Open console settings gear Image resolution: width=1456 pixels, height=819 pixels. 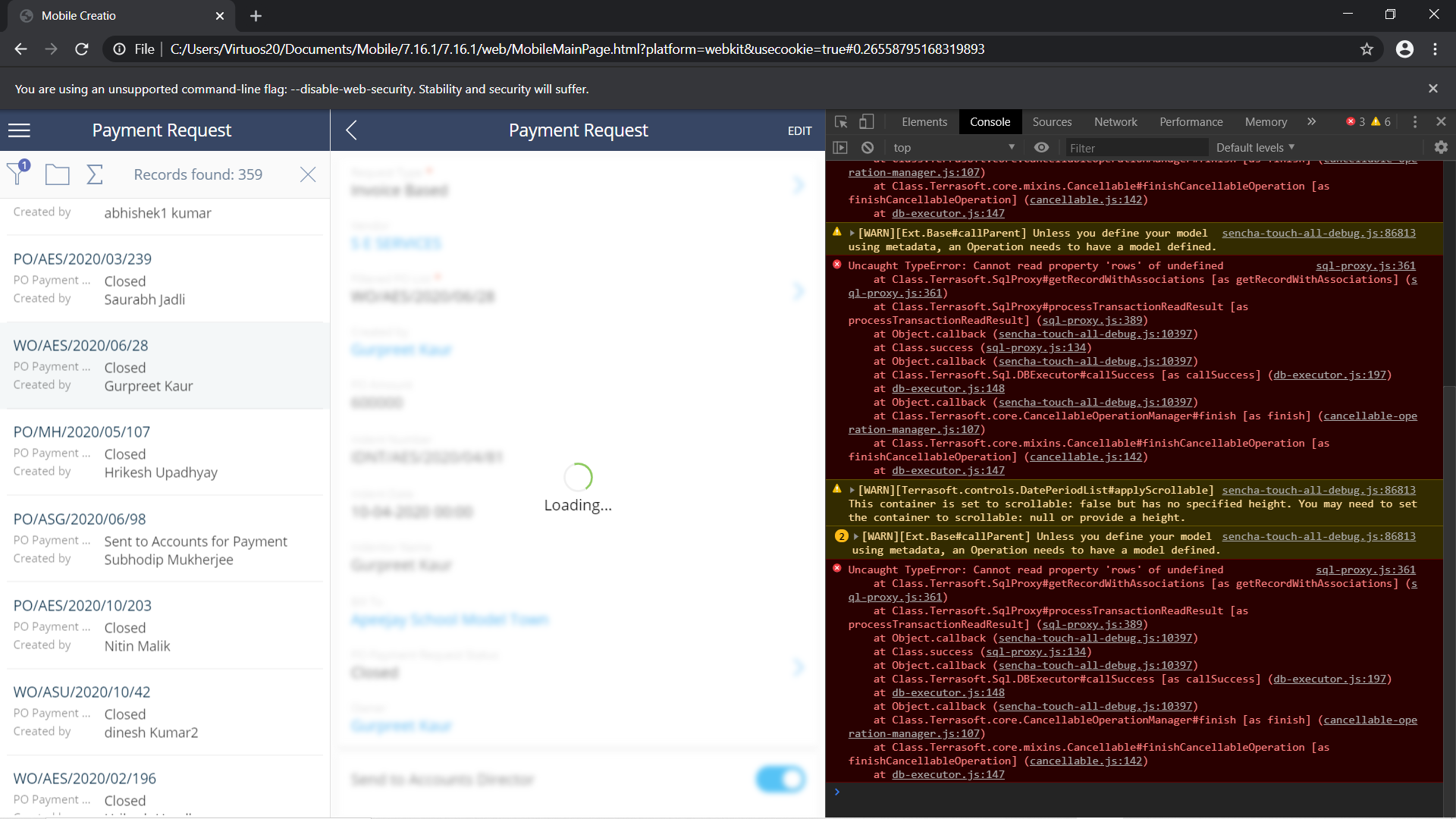coord(1441,148)
